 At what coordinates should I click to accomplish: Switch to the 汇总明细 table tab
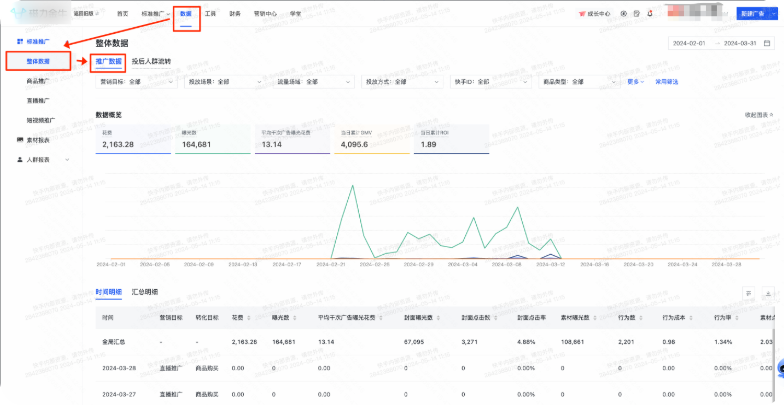point(145,292)
